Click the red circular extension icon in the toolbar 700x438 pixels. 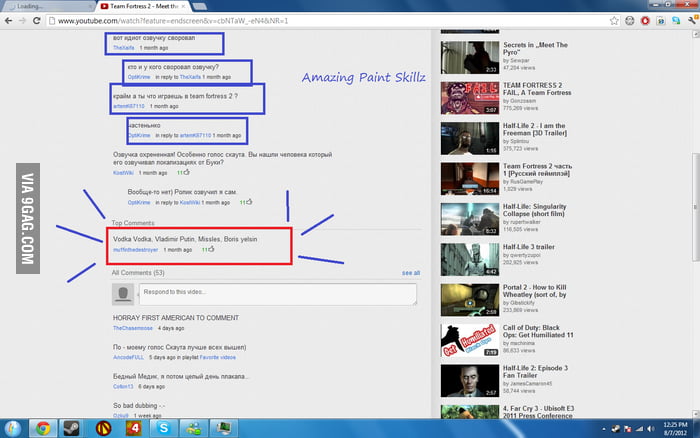pos(645,21)
